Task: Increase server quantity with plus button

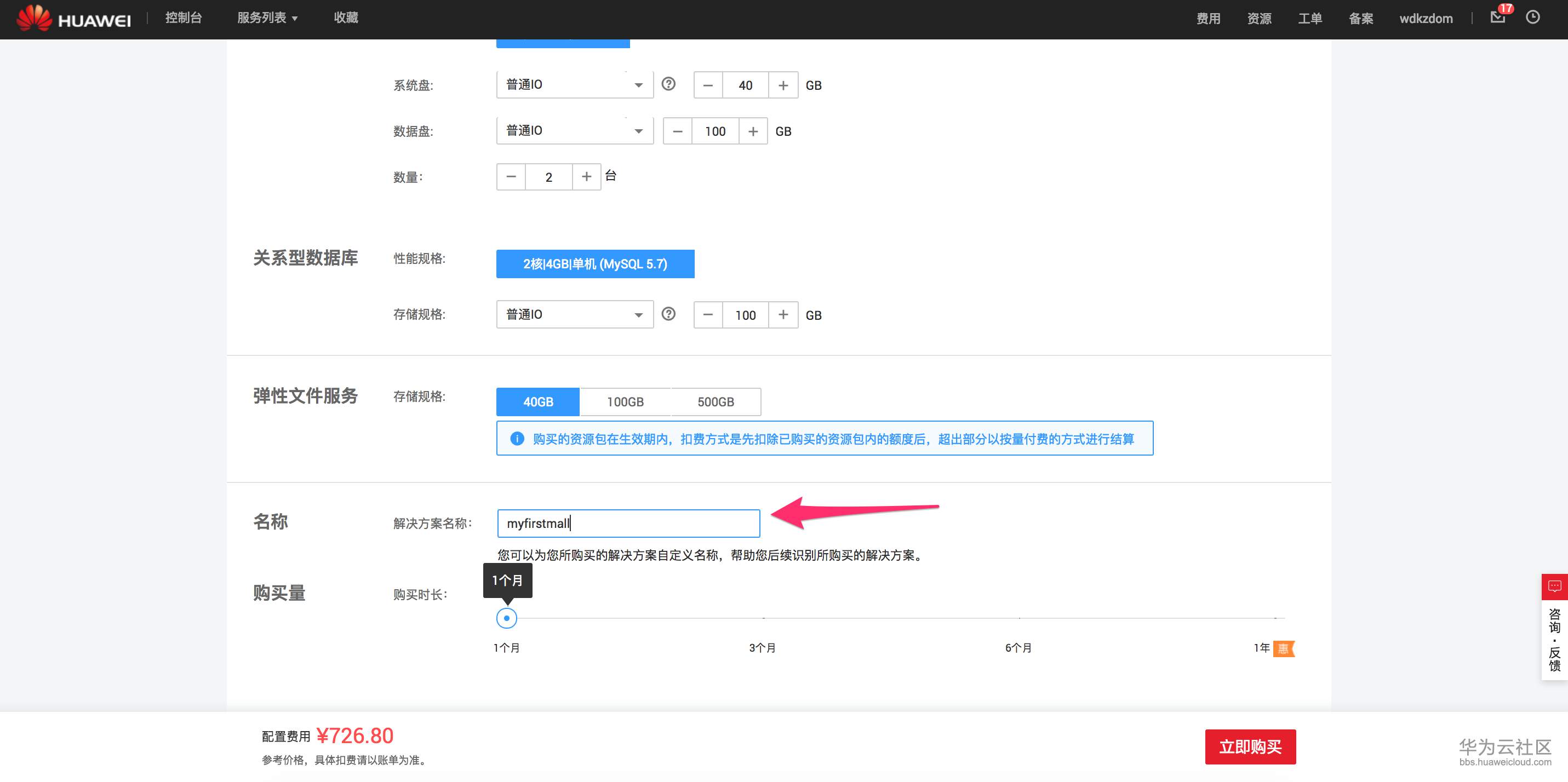Action: tap(586, 176)
